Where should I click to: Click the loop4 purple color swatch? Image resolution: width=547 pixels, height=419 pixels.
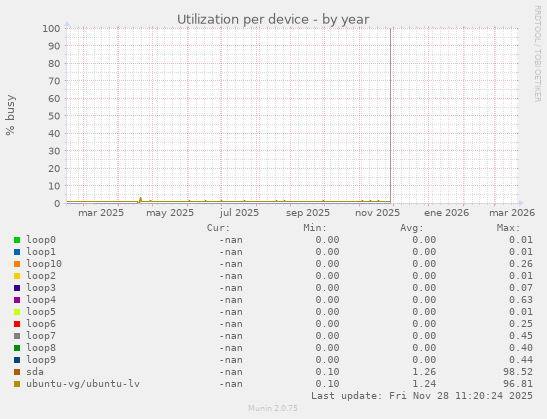pyautogui.click(x=17, y=300)
